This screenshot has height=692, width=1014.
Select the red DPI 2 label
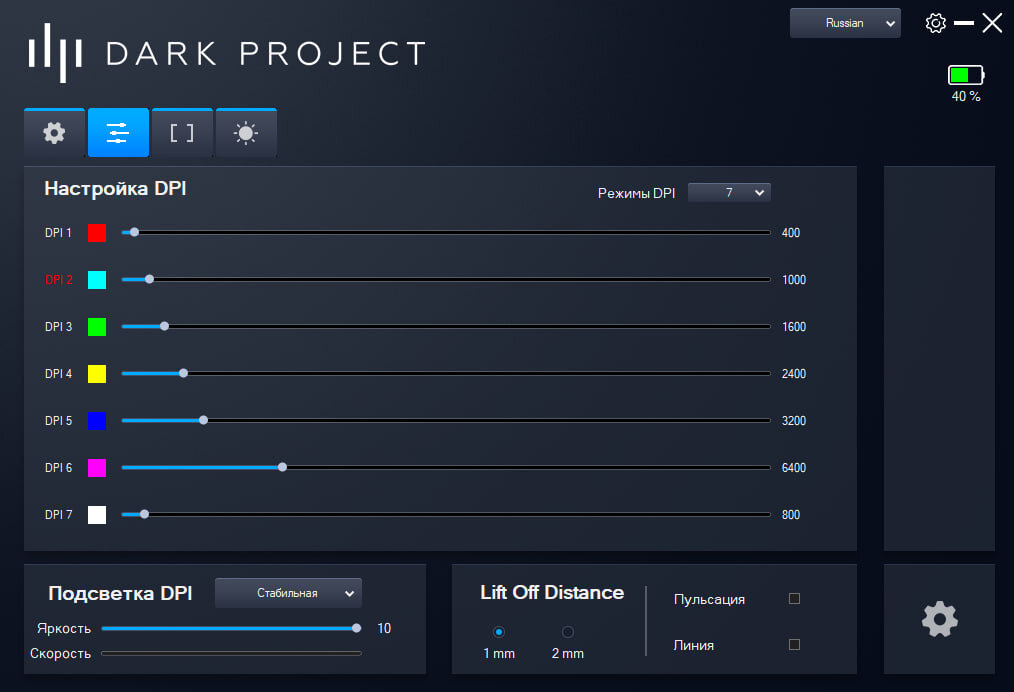pyautogui.click(x=59, y=280)
